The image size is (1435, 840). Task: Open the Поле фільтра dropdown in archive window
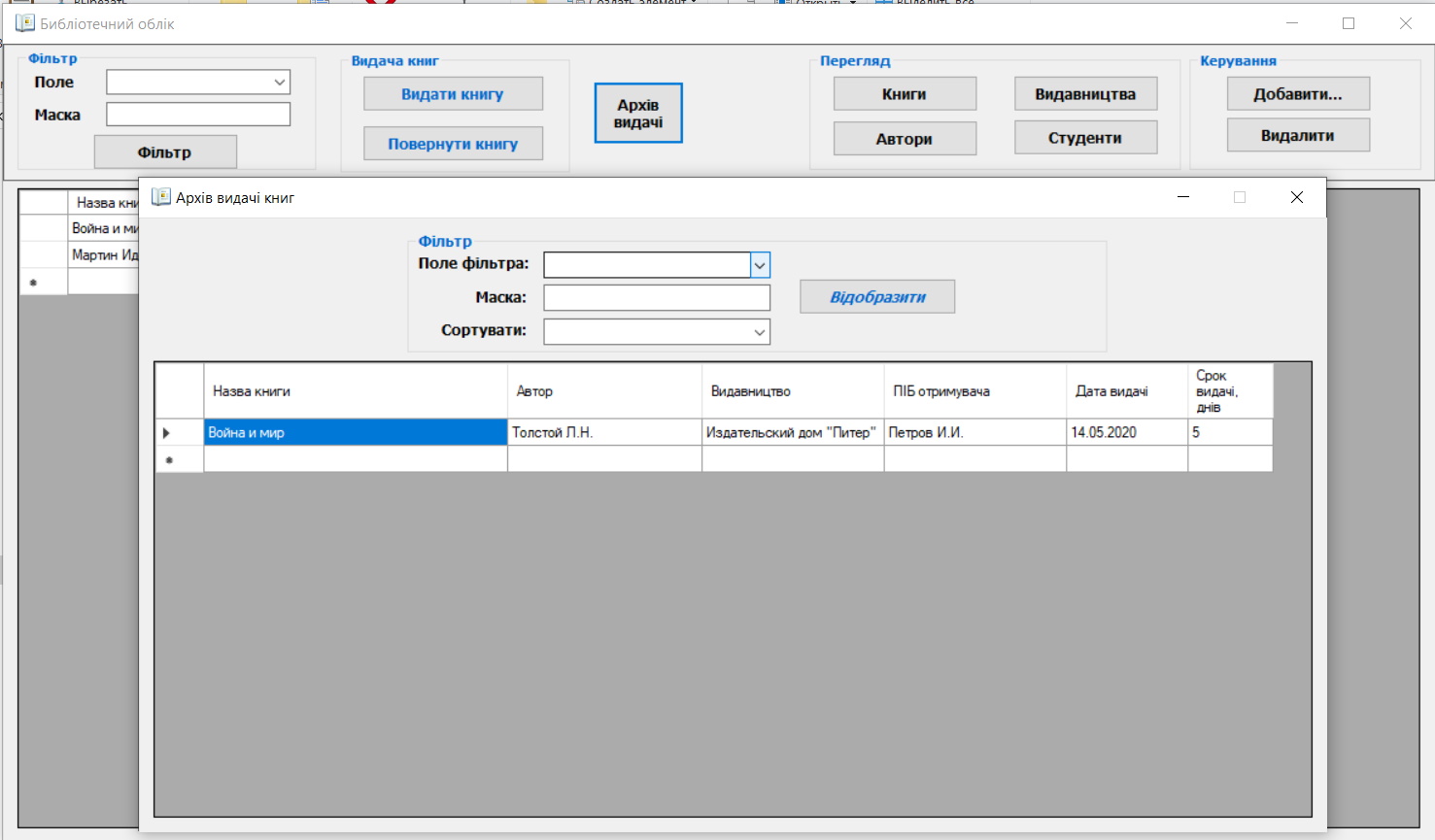tap(760, 265)
